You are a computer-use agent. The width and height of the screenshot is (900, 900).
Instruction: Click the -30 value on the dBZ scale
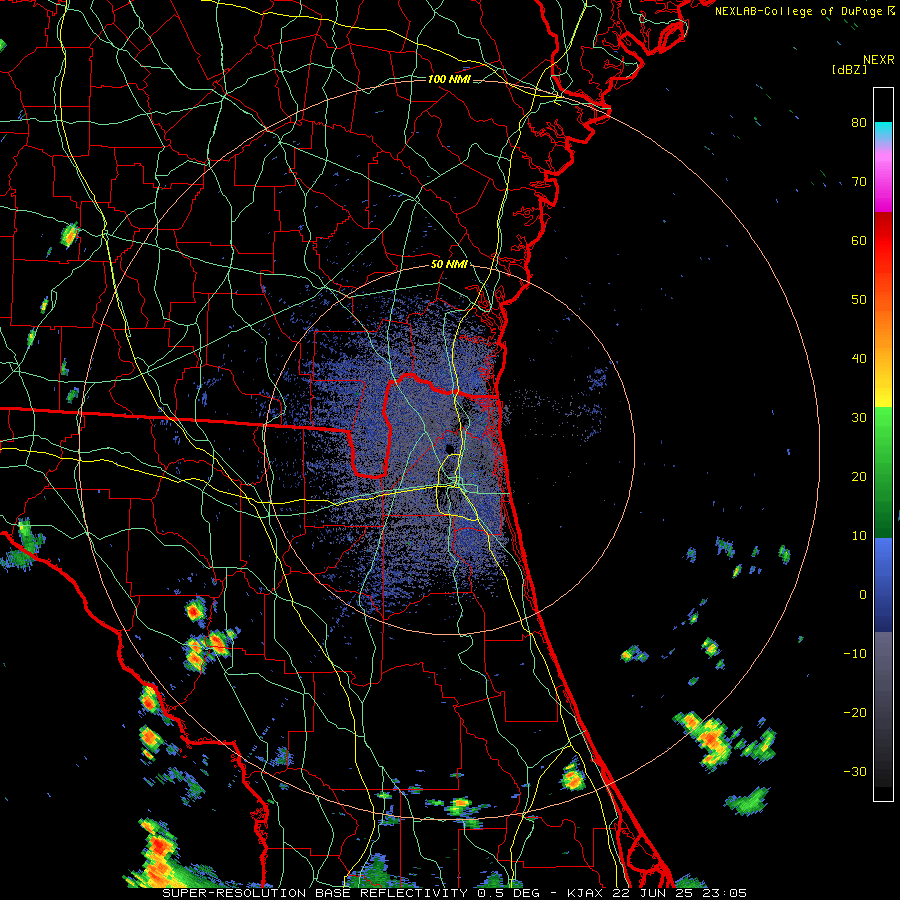click(x=855, y=771)
